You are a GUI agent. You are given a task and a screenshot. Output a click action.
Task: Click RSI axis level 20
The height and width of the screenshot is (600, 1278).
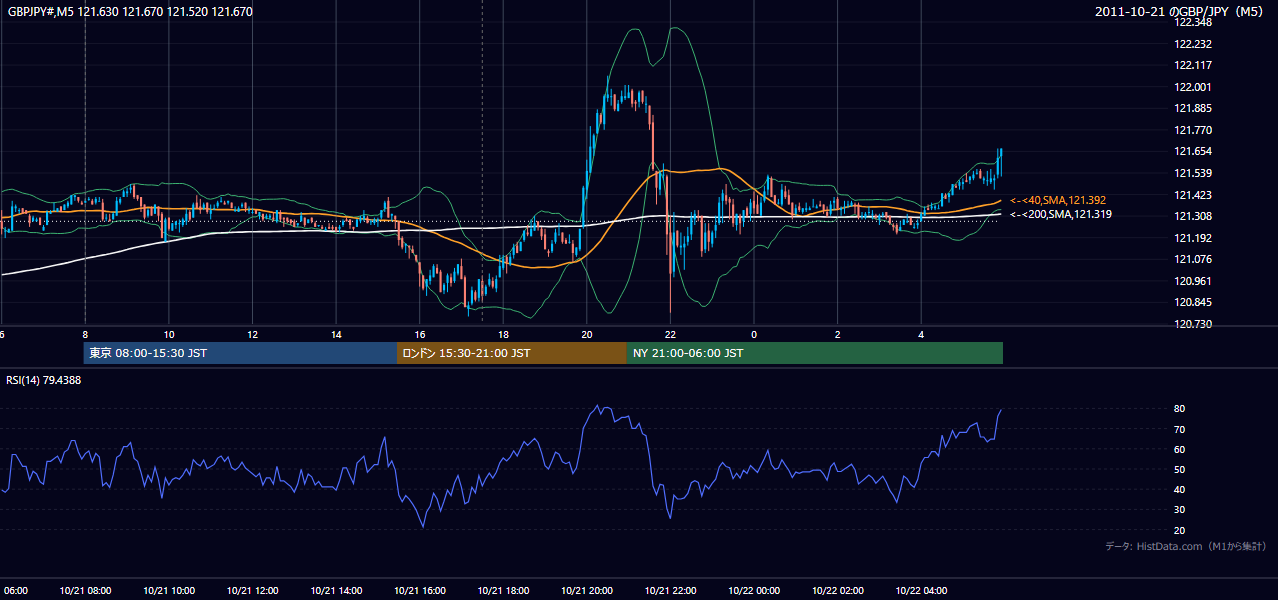click(x=1180, y=530)
